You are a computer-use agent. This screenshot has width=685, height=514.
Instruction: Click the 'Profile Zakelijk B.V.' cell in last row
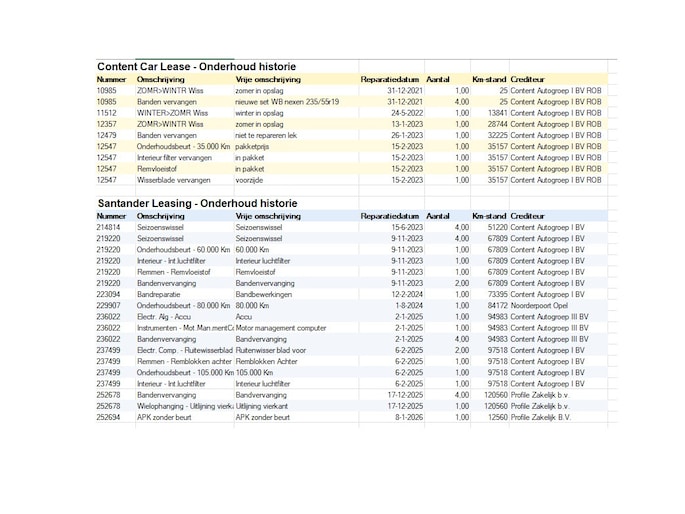pos(540,417)
